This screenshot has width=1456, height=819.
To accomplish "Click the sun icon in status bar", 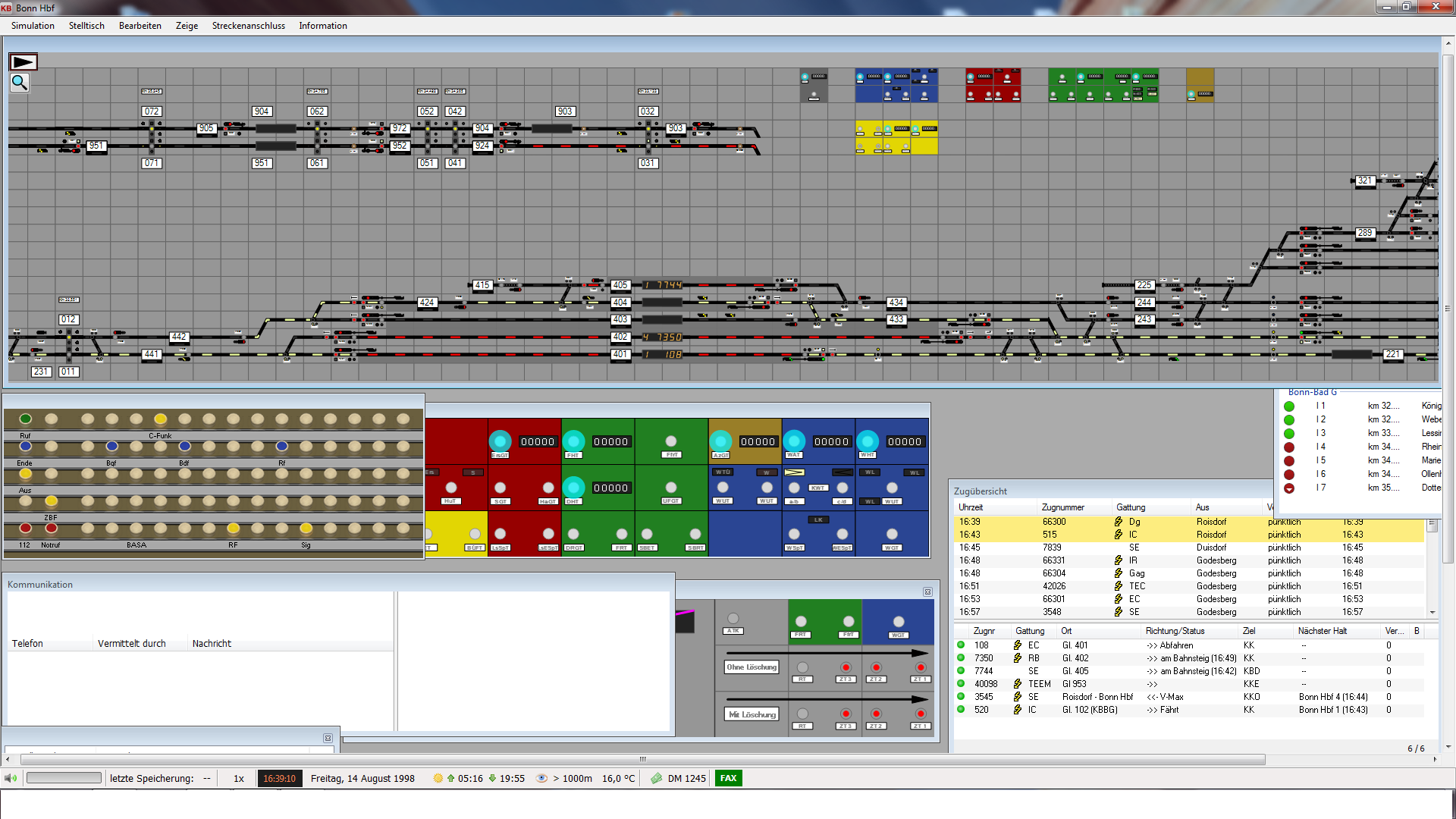I will (438, 778).
